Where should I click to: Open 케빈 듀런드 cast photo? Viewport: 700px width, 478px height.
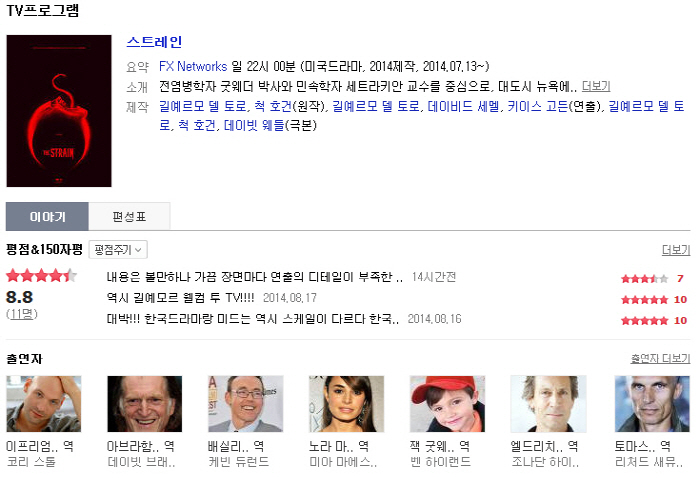[246, 404]
